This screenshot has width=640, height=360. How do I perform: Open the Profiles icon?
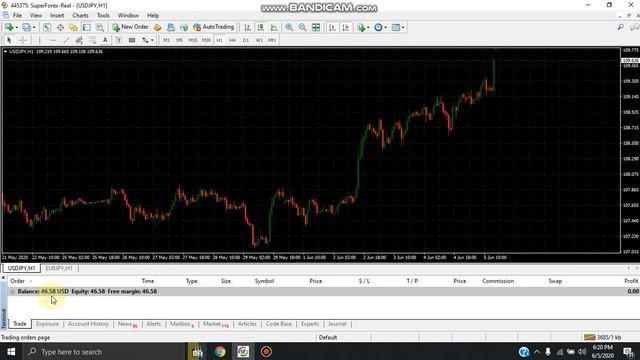[x=26, y=27]
